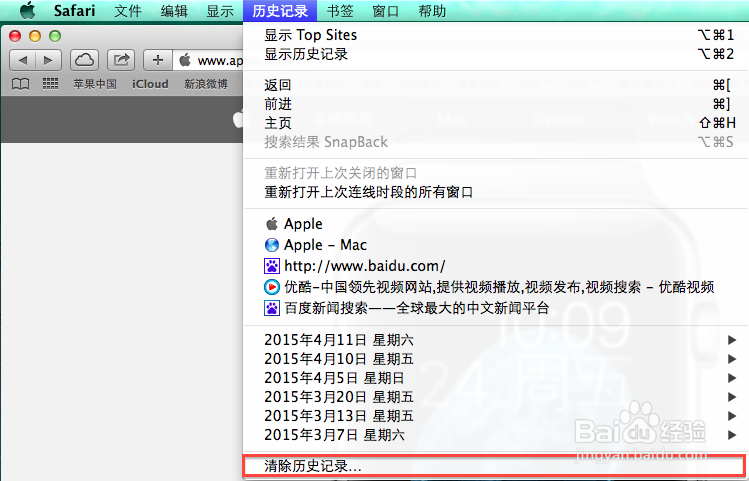Open the 文件 menu
749x481 pixels.
[x=128, y=11]
